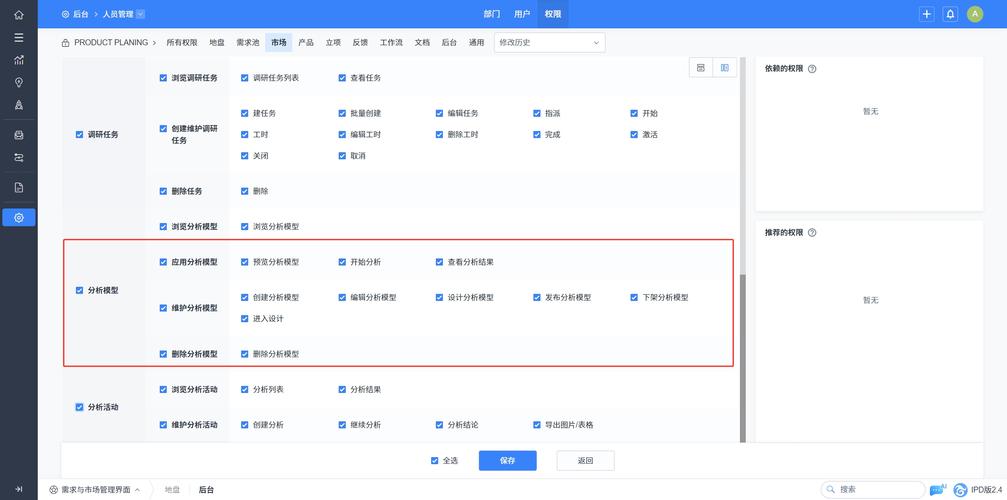Image resolution: width=1007 pixels, height=500 pixels.
Task: Uncheck the 调研任务 group checkbox
Action: coord(80,135)
